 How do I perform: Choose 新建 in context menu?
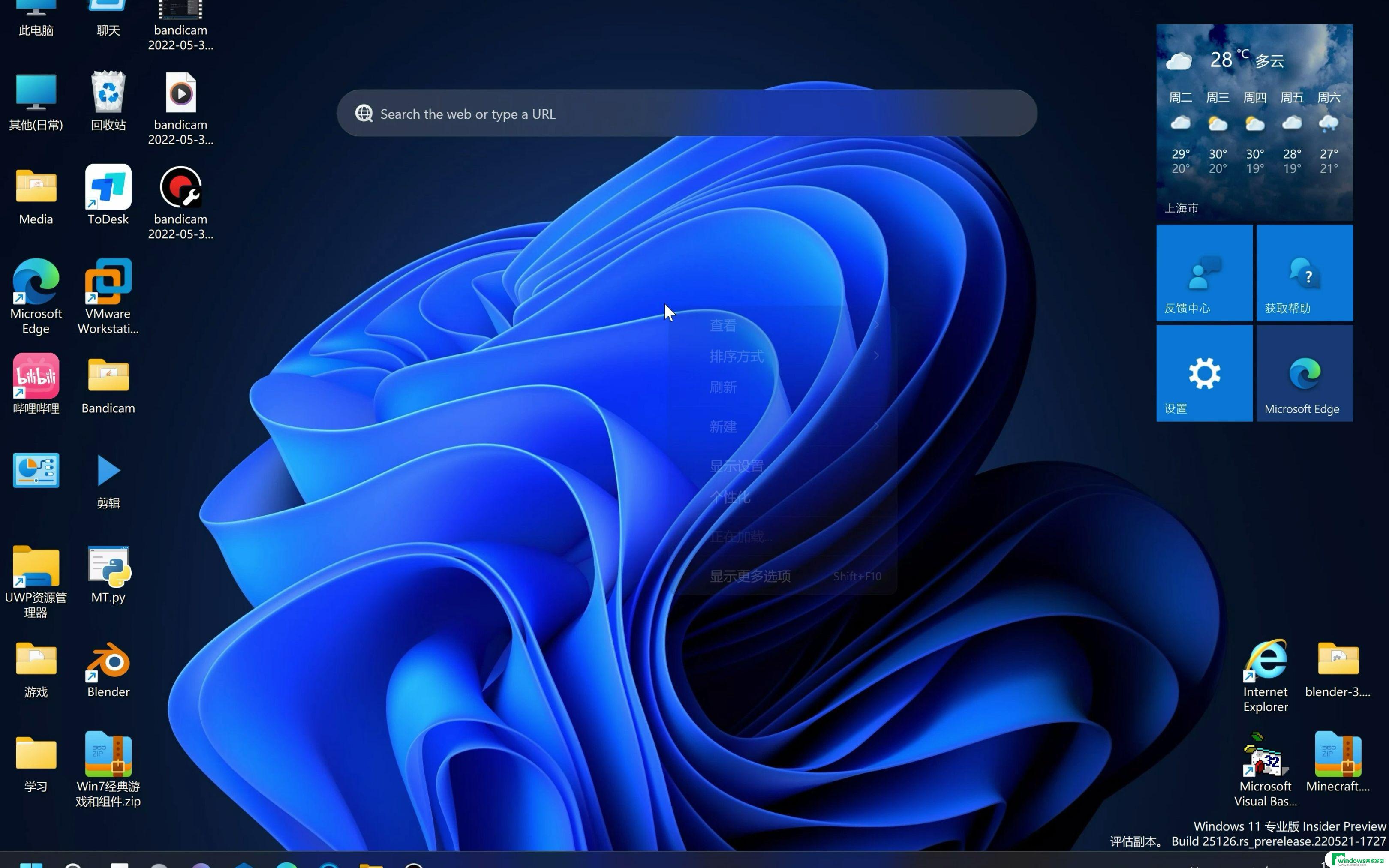coord(782,426)
